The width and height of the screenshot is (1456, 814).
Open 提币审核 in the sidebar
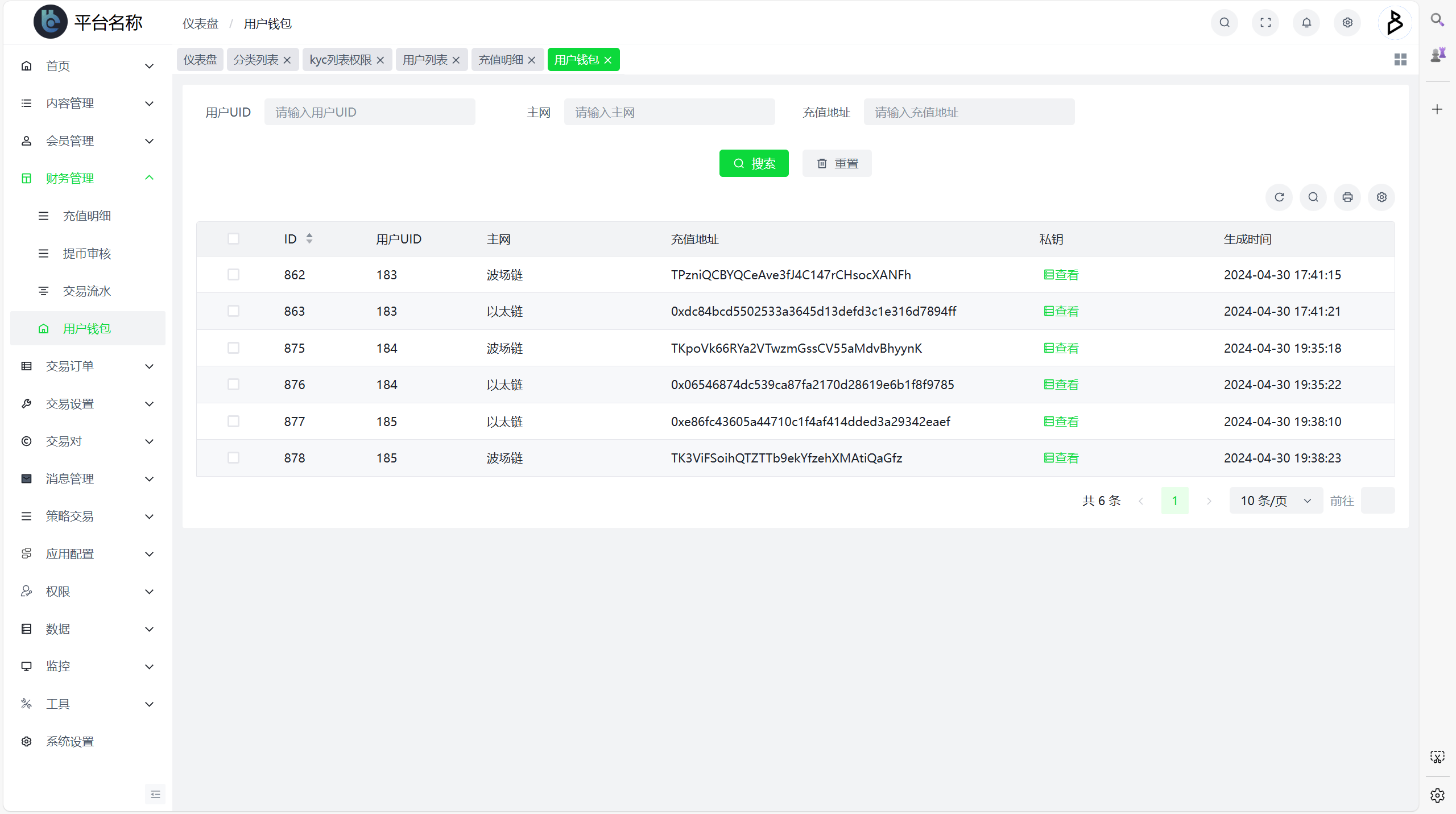coord(87,254)
